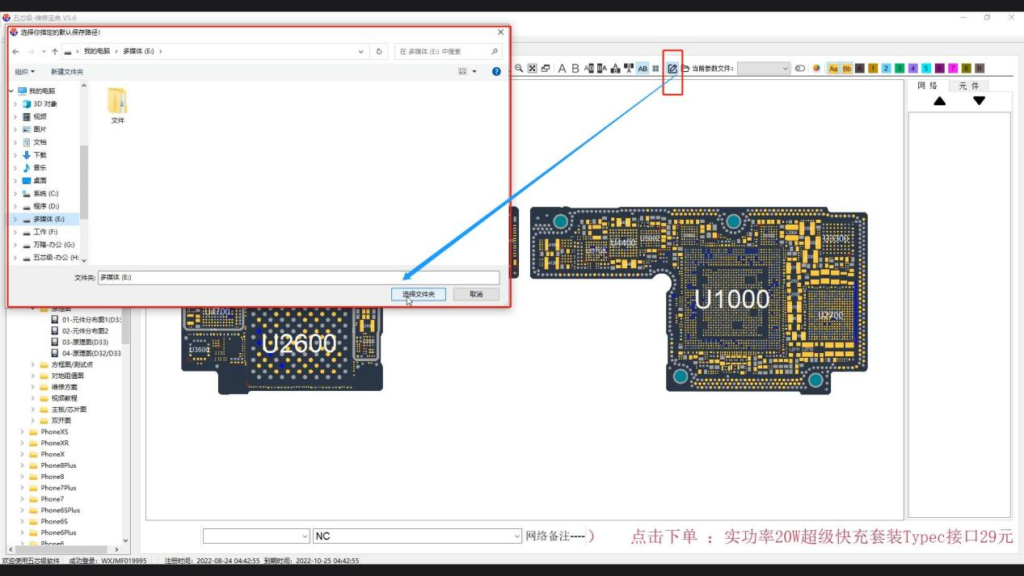Click the fit-to-window icon in toolbar
Image resolution: width=1024 pixels, height=576 pixels.
pyautogui.click(x=532, y=68)
